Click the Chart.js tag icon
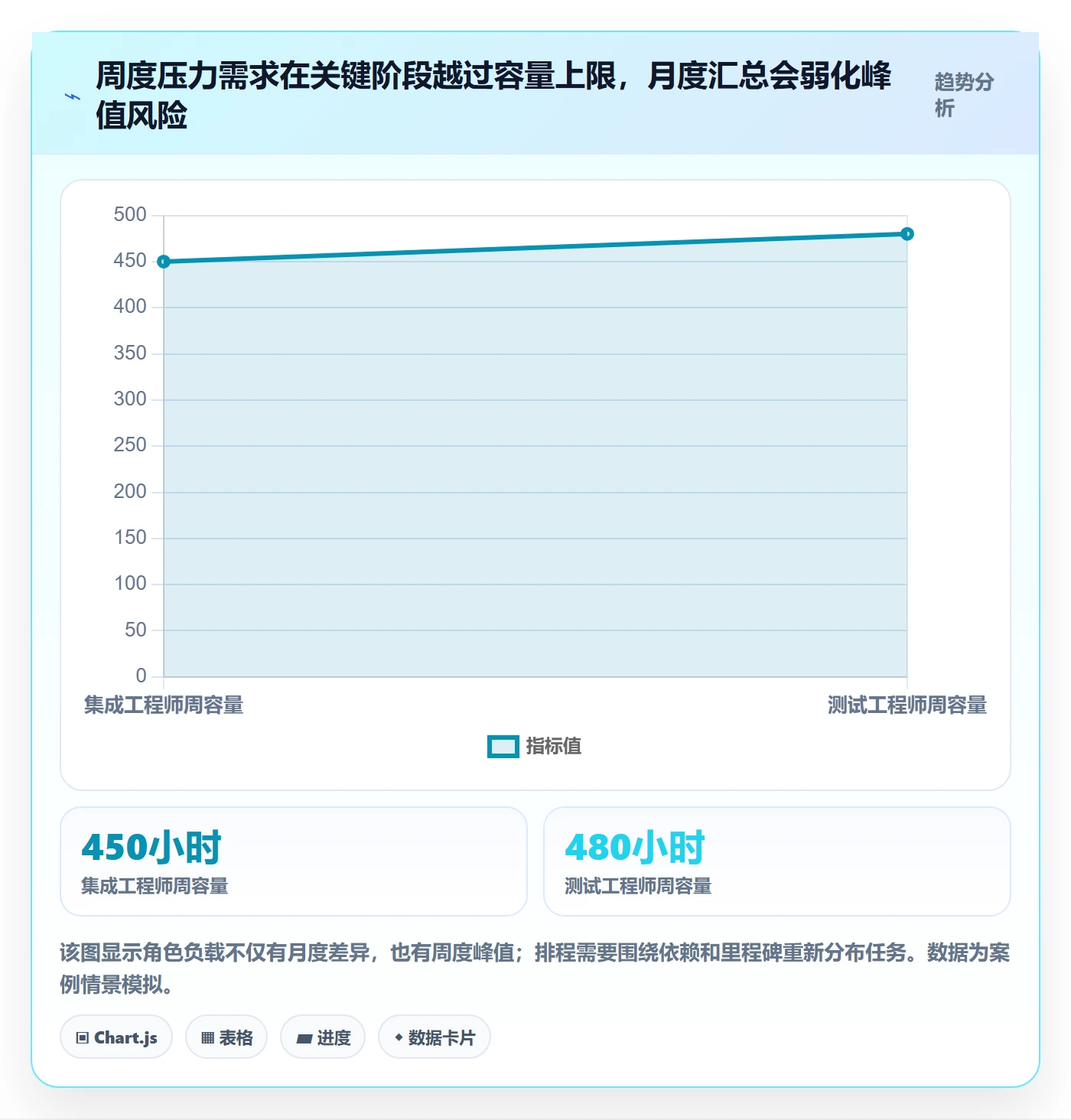 pos(83,1038)
